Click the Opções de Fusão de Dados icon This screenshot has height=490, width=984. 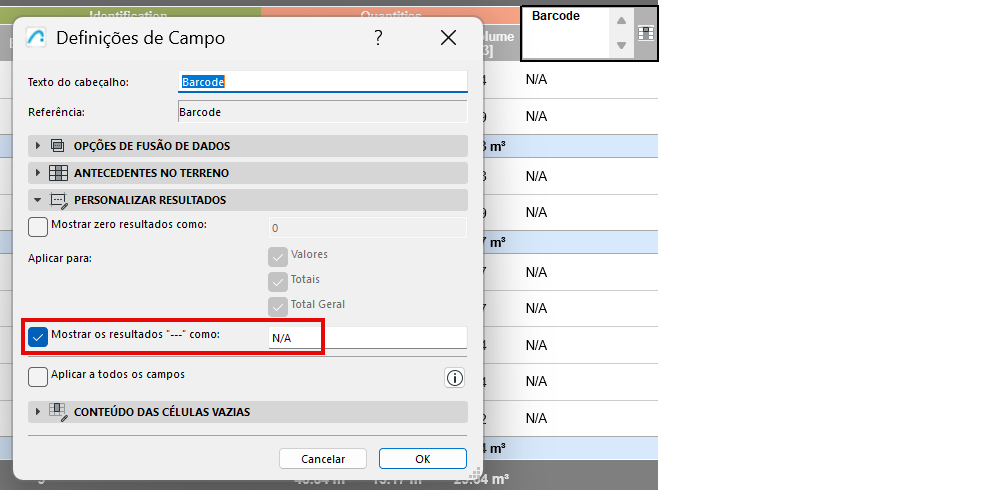58,146
